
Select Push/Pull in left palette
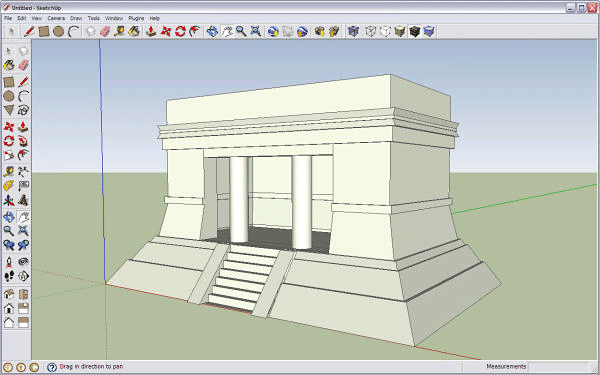[x=23, y=126]
